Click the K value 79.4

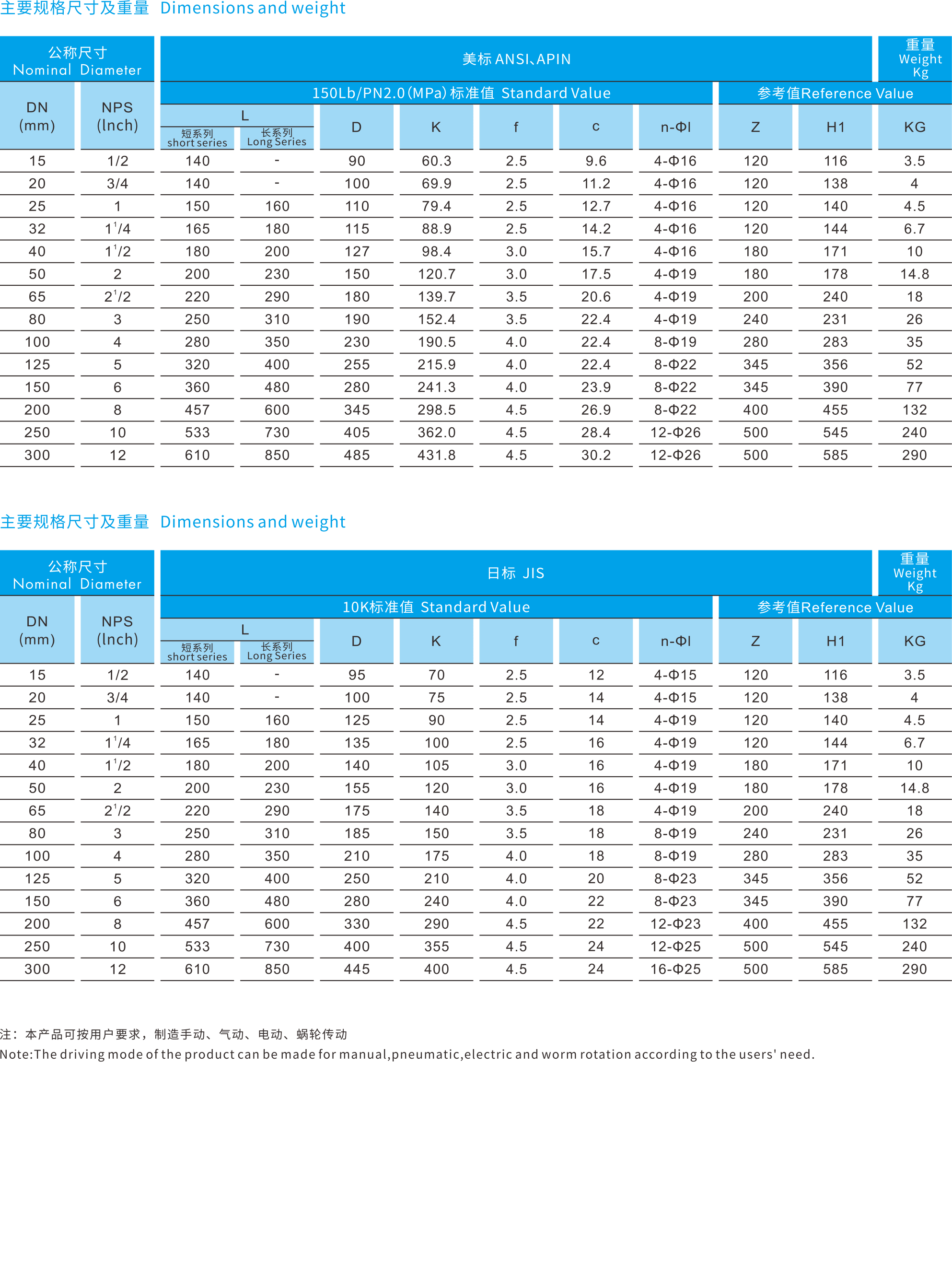(437, 206)
